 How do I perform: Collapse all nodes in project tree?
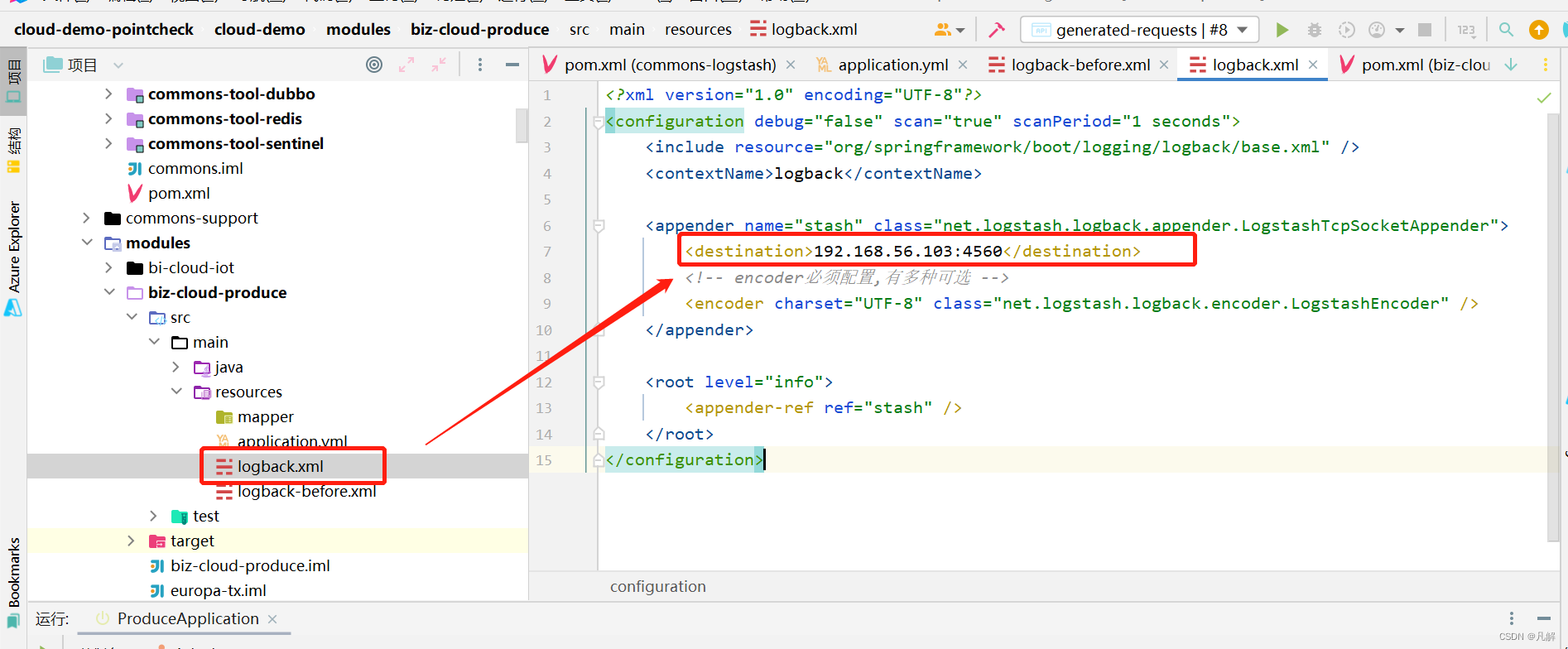pos(439,65)
